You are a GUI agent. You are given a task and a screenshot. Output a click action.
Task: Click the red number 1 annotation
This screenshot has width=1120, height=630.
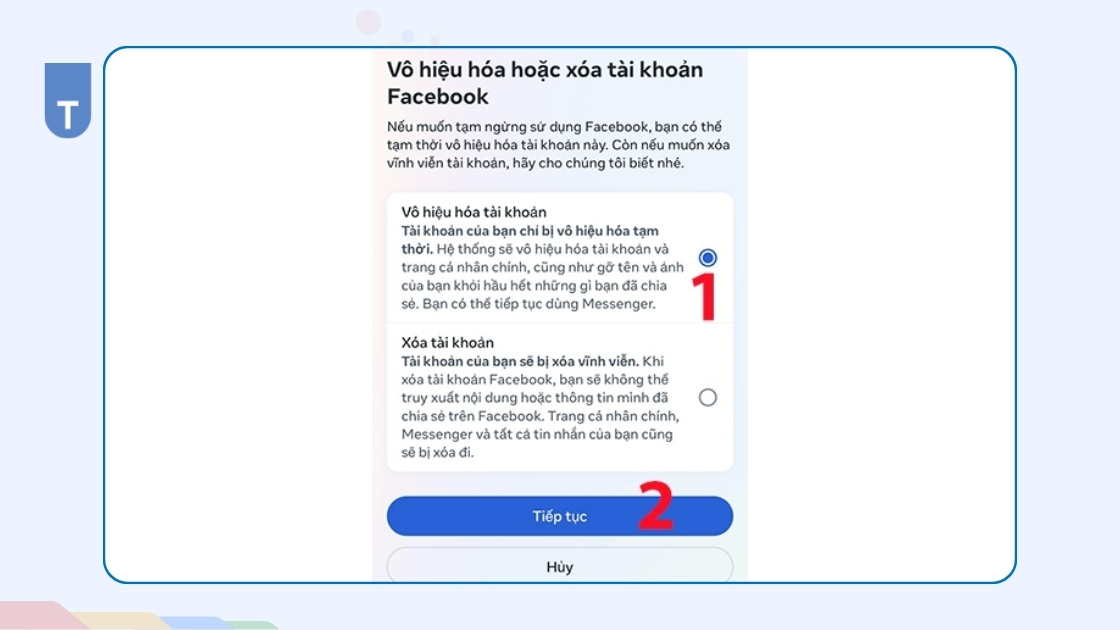click(705, 296)
